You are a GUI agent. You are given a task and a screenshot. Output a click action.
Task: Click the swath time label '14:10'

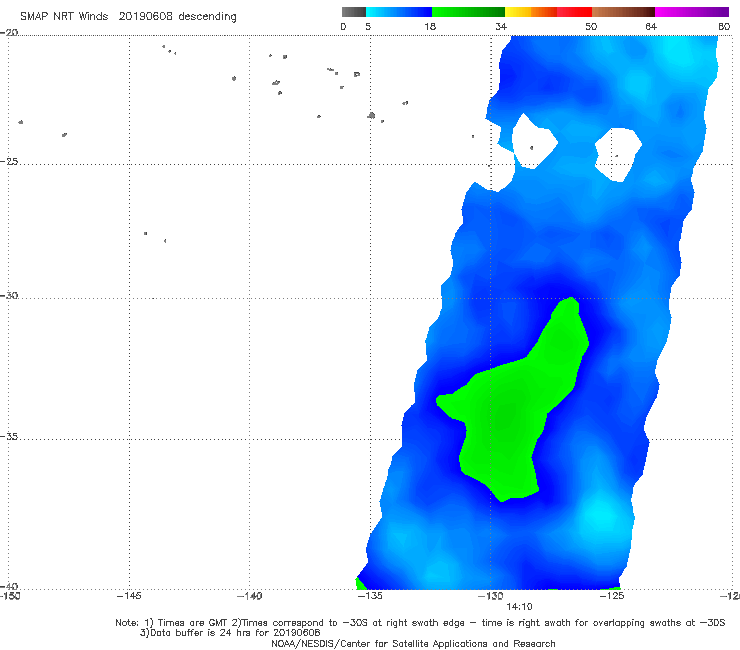tap(519, 607)
